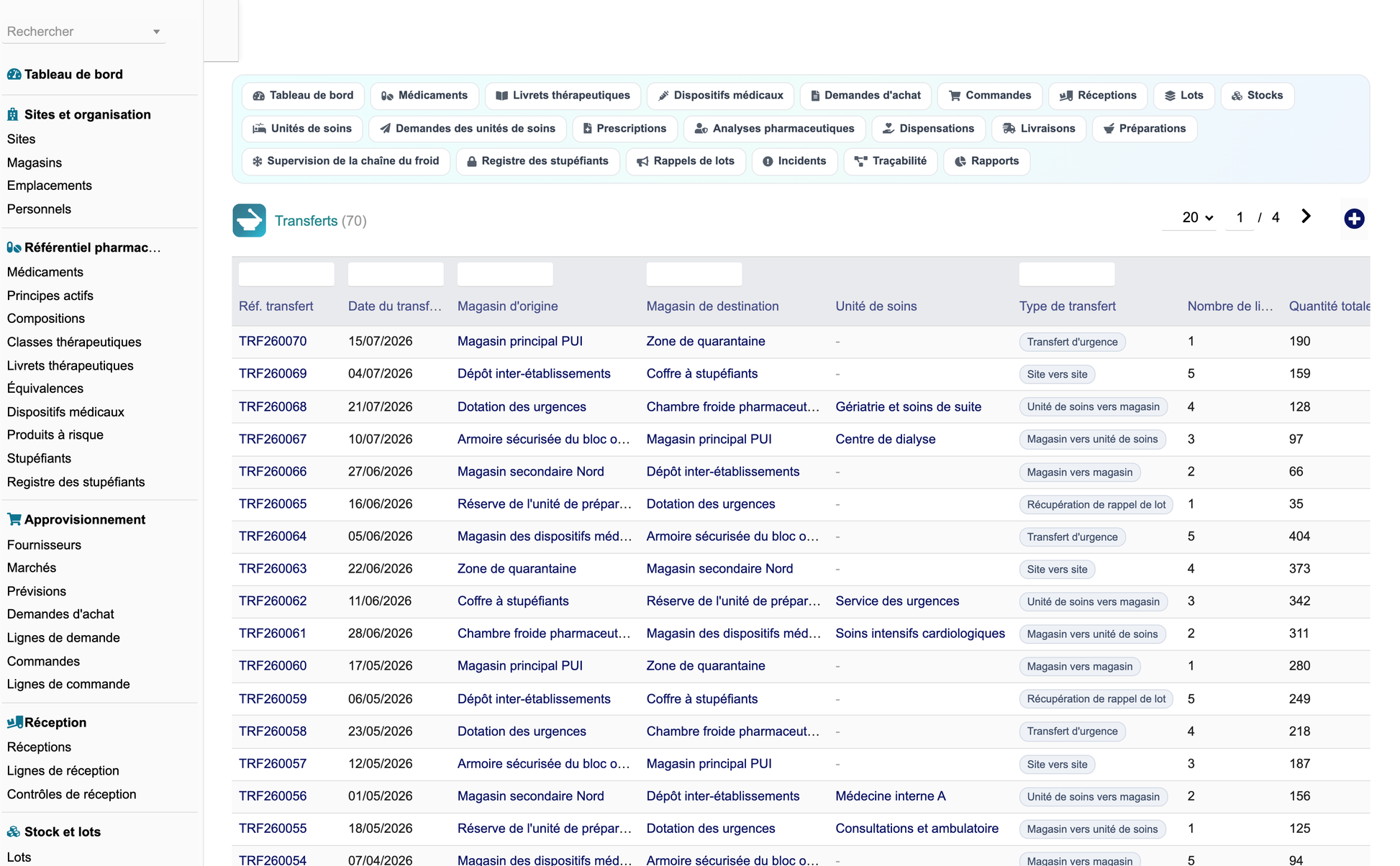Click the Tableau de bord gauge icon in sidebar

[x=14, y=74]
